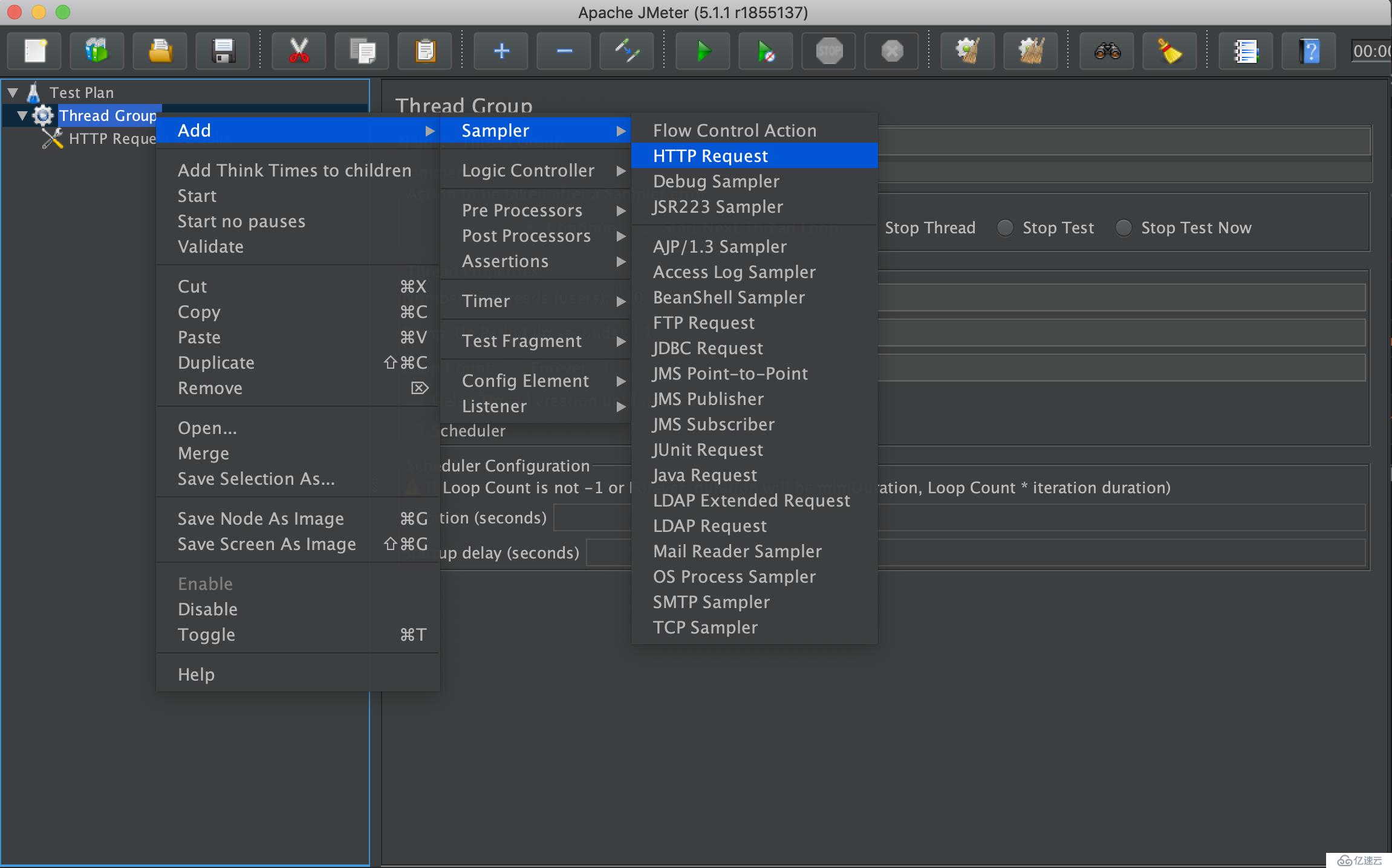The image size is (1392, 868).
Task: Choose HTTP Request from Sampler menu
Action: [754, 156]
